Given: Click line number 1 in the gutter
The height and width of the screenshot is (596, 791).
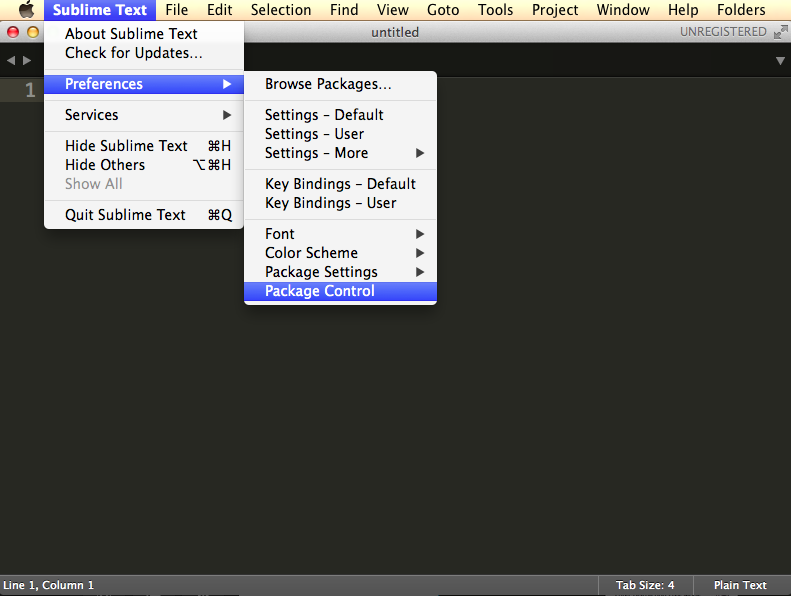Looking at the screenshot, I should [30, 90].
